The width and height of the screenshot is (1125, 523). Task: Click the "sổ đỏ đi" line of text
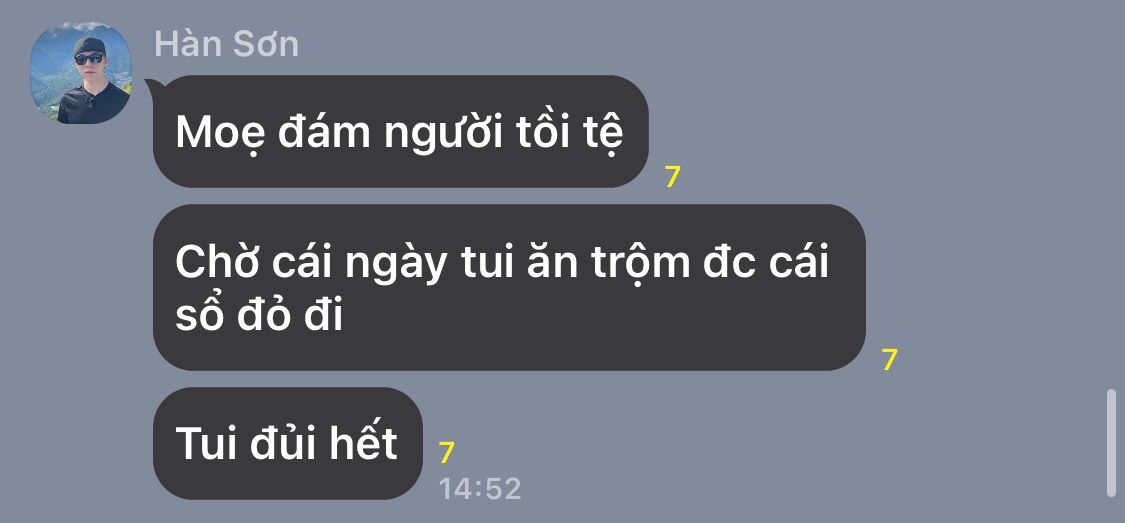(259, 316)
